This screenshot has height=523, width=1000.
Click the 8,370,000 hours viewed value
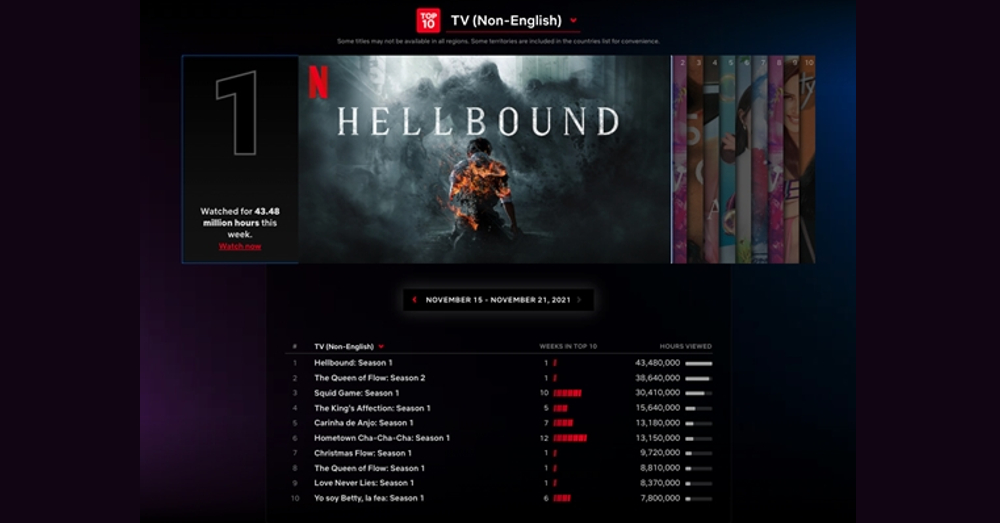pyautogui.click(x=660, y=483)
